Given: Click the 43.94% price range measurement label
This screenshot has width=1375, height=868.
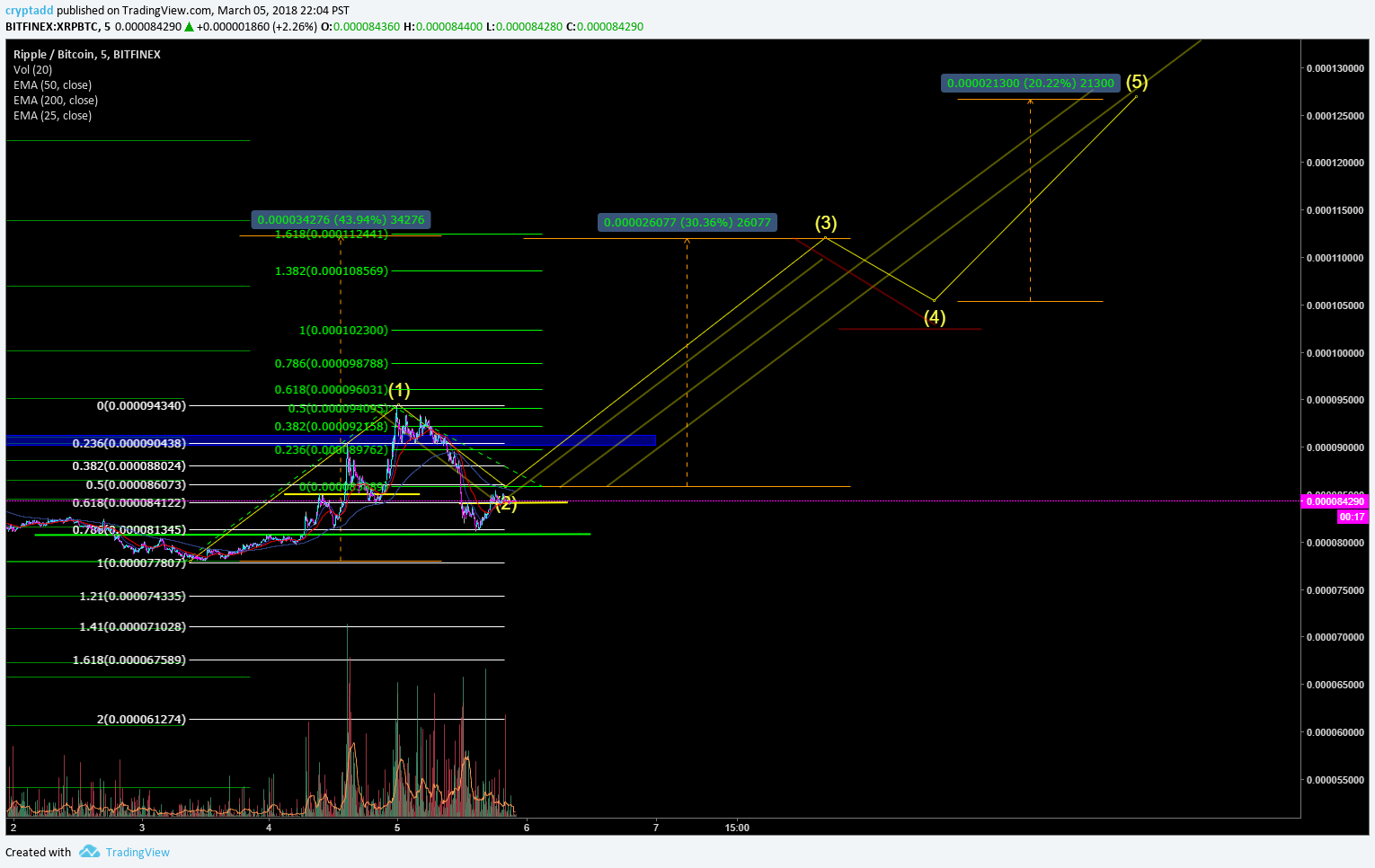Looking at the screenshot, I should pyautogui.click(x=341, y=219).
